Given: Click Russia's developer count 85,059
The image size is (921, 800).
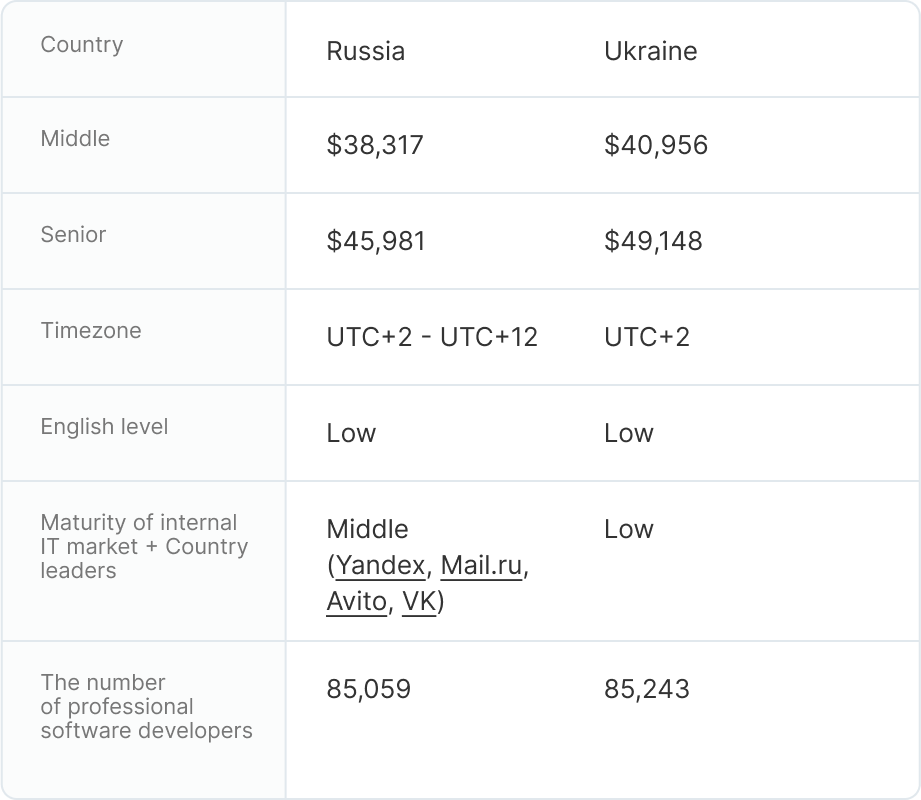Looking at the screenshot, I should (x=368, y=689).
